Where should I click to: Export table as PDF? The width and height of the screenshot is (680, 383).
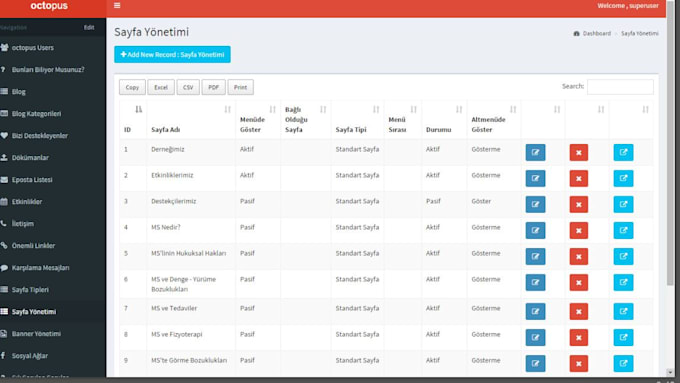[213, 87]
